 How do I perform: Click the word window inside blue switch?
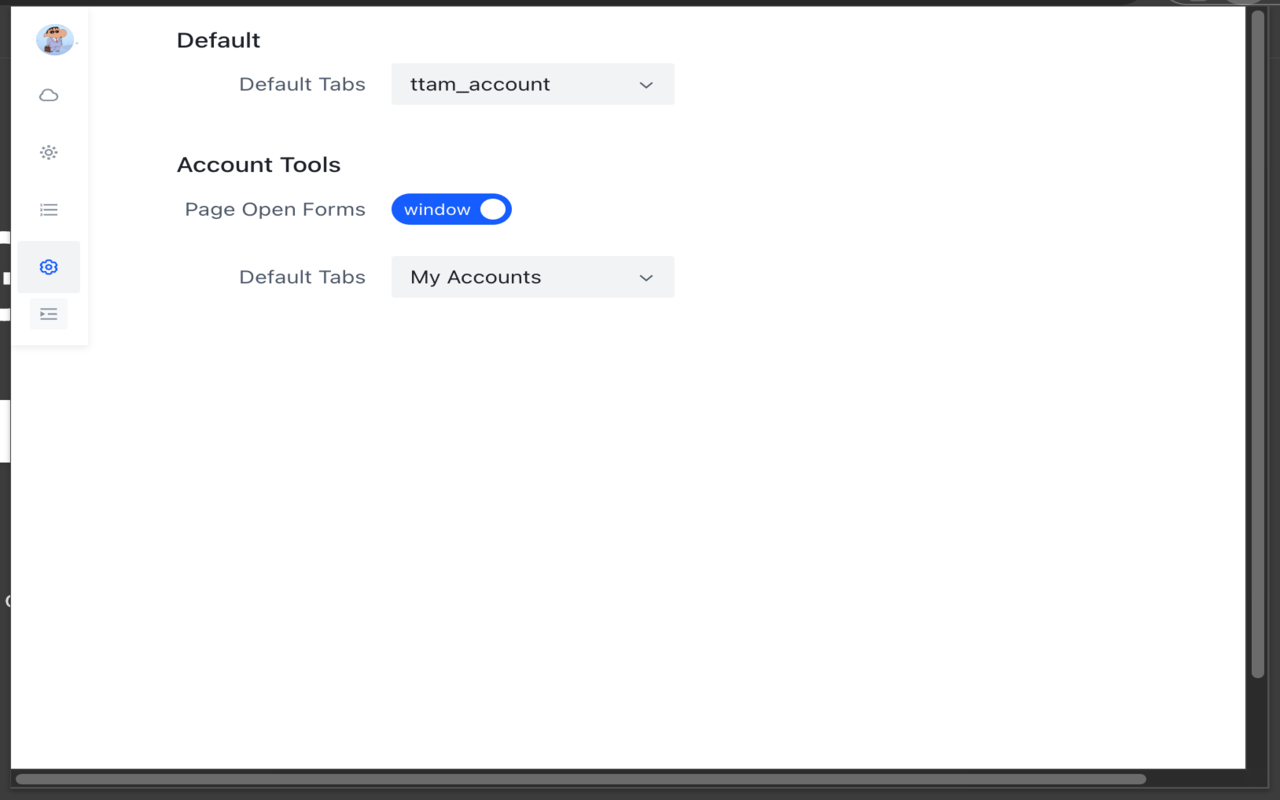click(x=437, y=210)
